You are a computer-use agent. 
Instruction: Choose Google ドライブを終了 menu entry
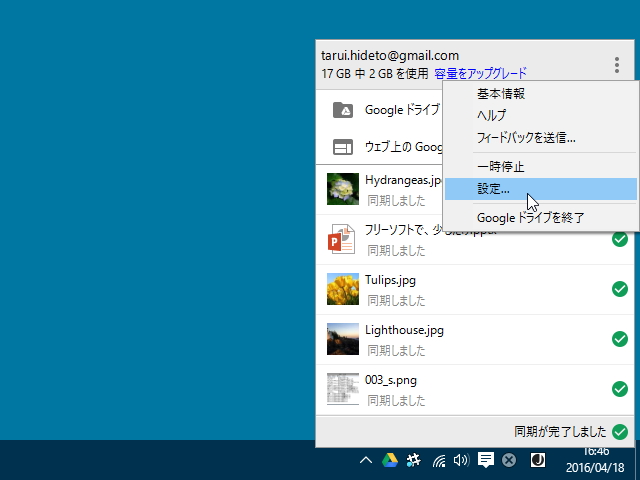tap(541, 218)
